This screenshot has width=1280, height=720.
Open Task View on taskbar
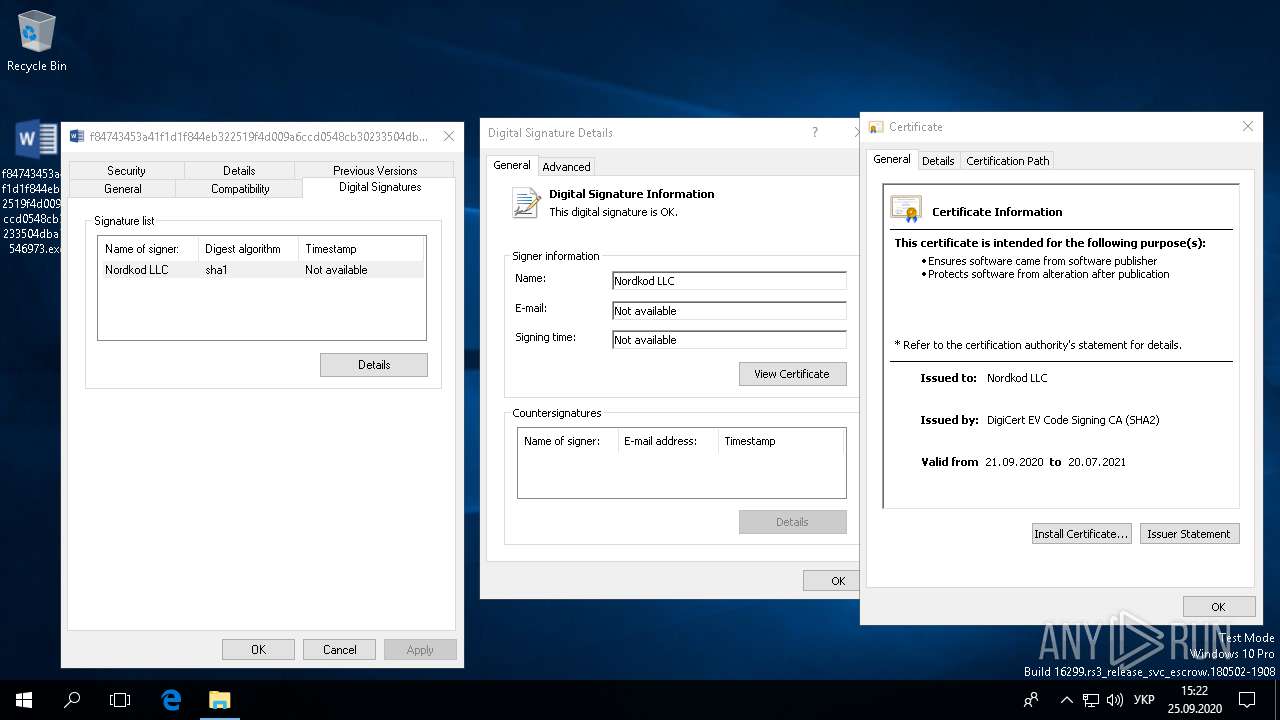coord(120,700)
